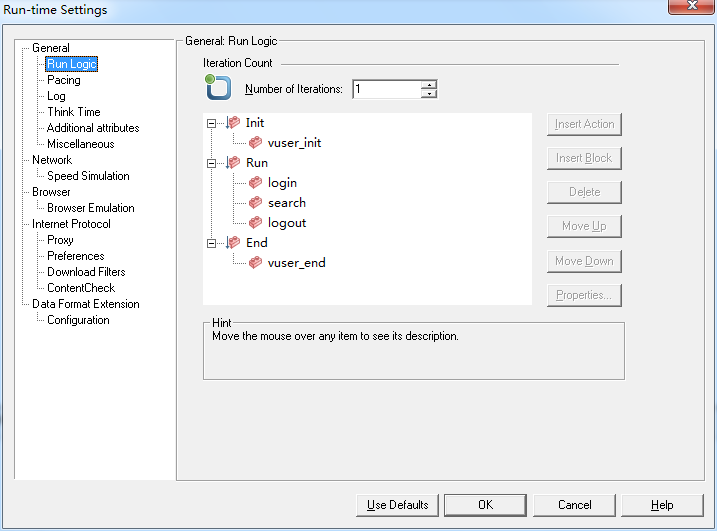Select the Run label in run logic tree
Viewport: 717px width, 531px height.
257,163
